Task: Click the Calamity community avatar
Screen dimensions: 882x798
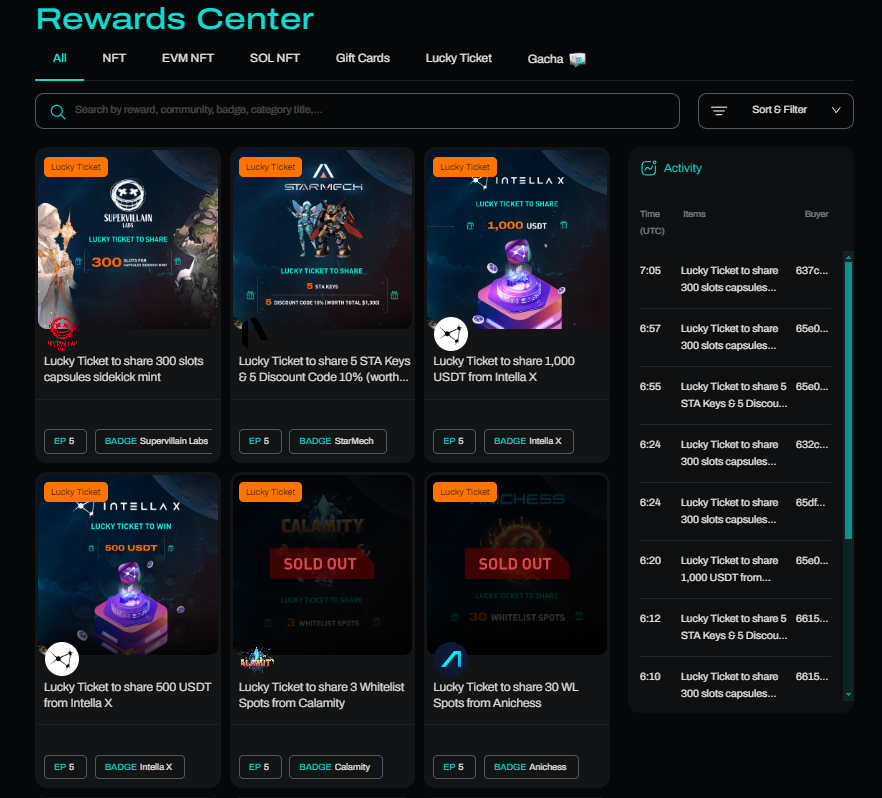Action: tap(256, 659)
